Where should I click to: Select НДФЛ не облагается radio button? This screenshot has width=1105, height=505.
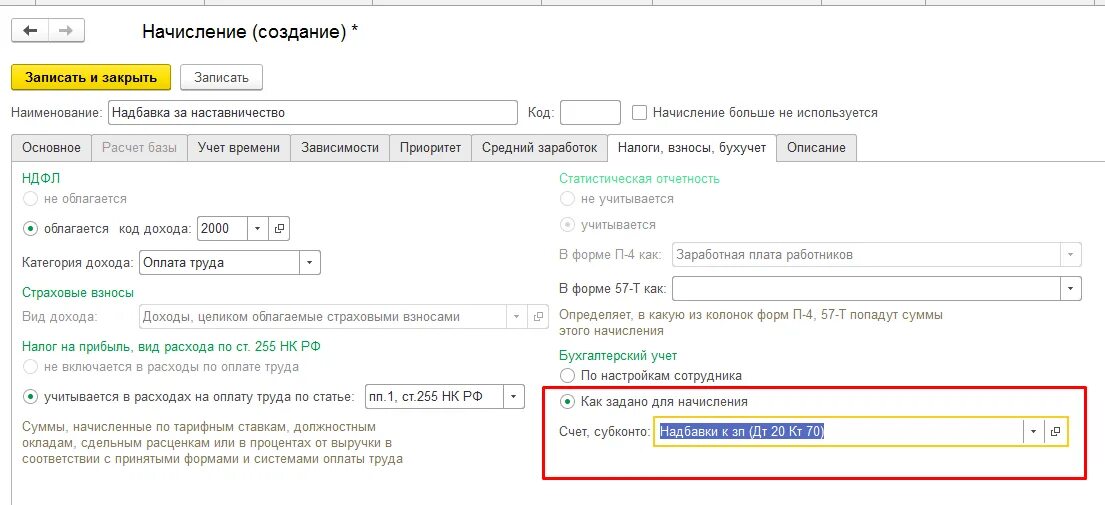(x=30, y=199)
